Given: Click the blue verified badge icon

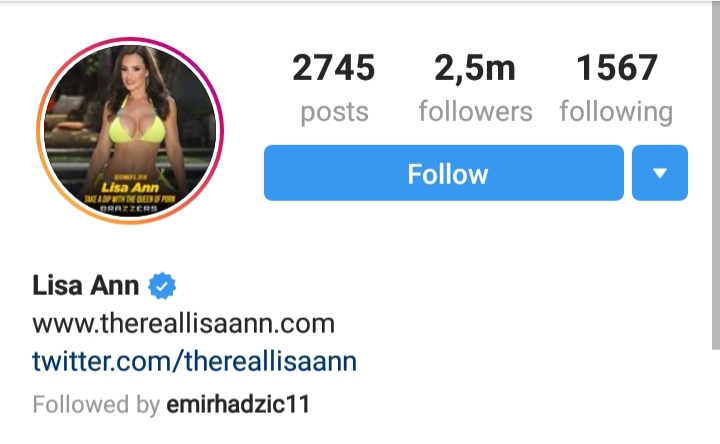Looking at the screenshot, I should coord(162,286).
